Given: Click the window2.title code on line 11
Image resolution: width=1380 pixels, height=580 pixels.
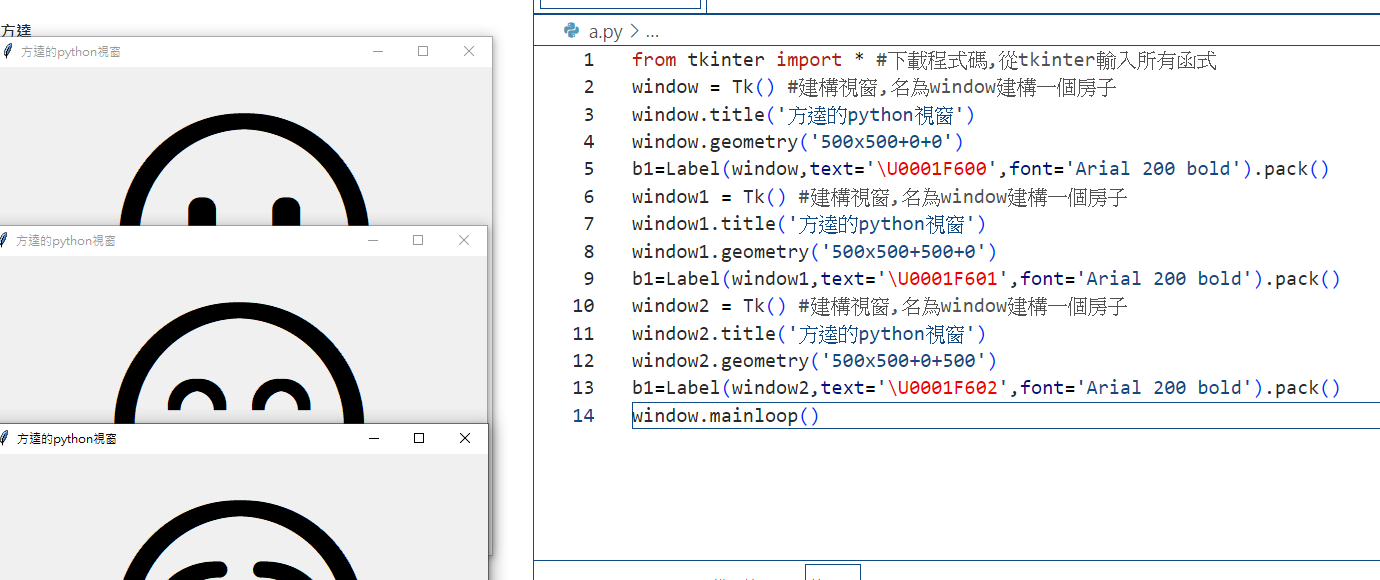Looking at the screenshot, I should tap(809, 333).
